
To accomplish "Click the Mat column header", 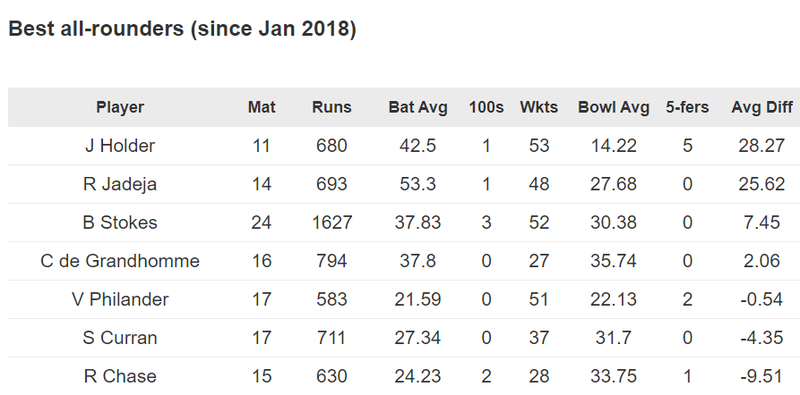I will point(262,107).
